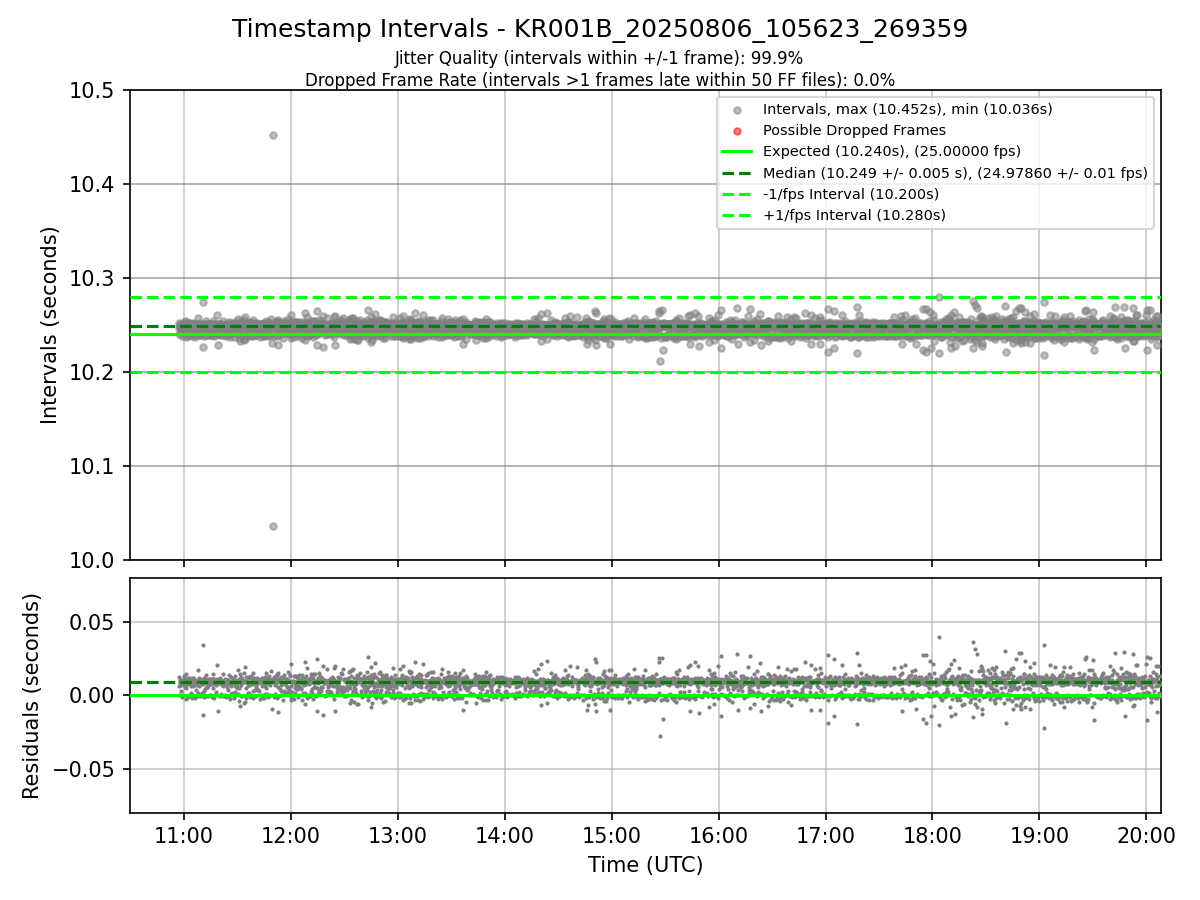Screen dimensions: 1200x900
Task: Click legend entry starting 'Median (10.249 +/- 0.005 s)'
Action: [x=955, y=173]
